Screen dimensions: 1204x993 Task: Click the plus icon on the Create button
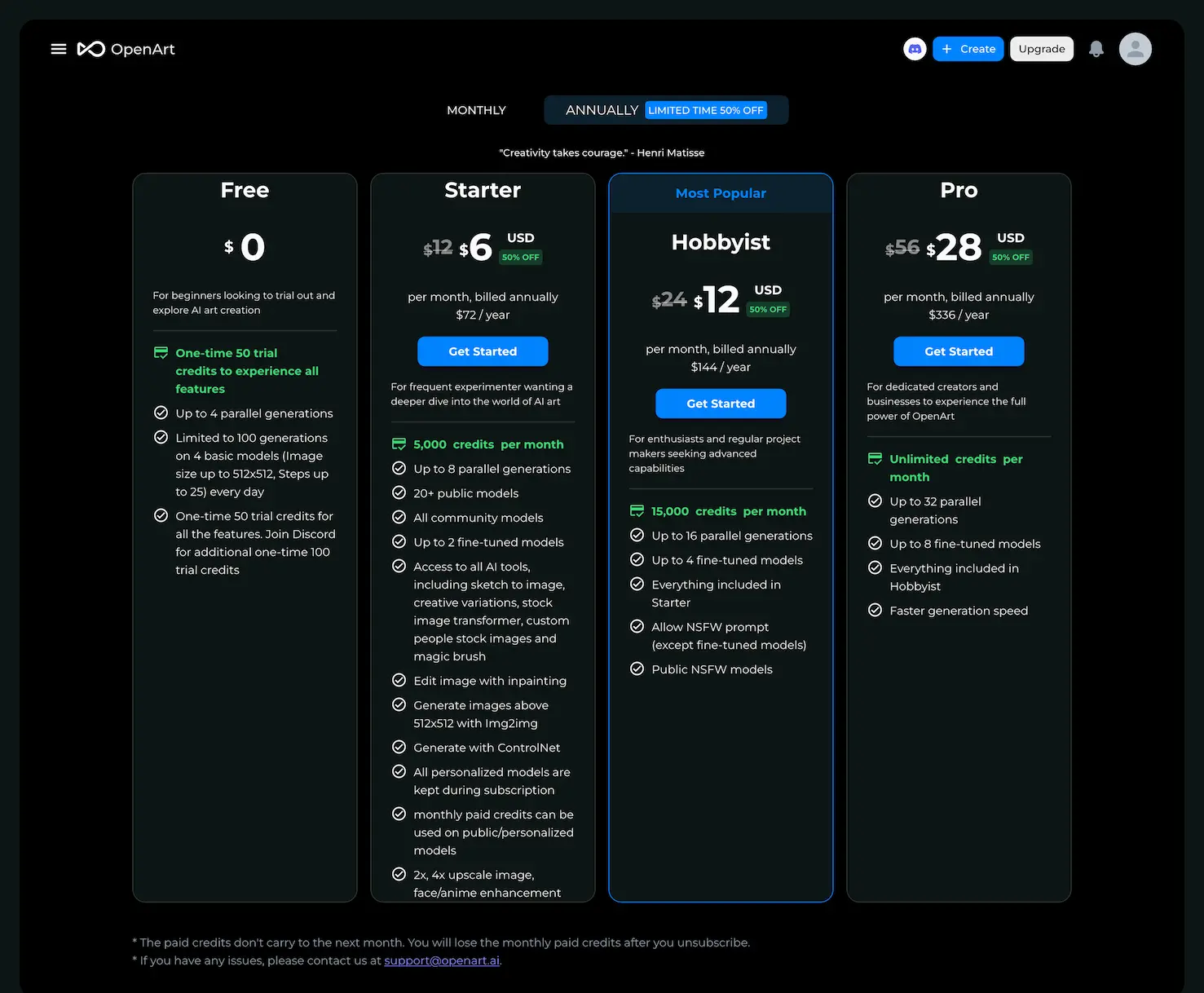(946, 49)
